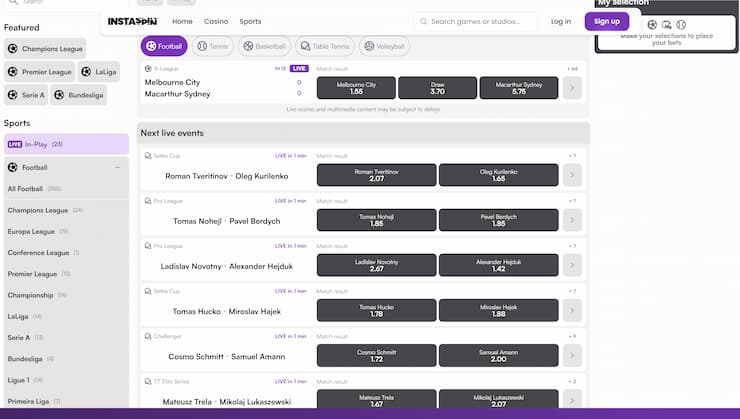Open the Sports menu item
This screenshot has height=419, width=740.
[250, 21]
